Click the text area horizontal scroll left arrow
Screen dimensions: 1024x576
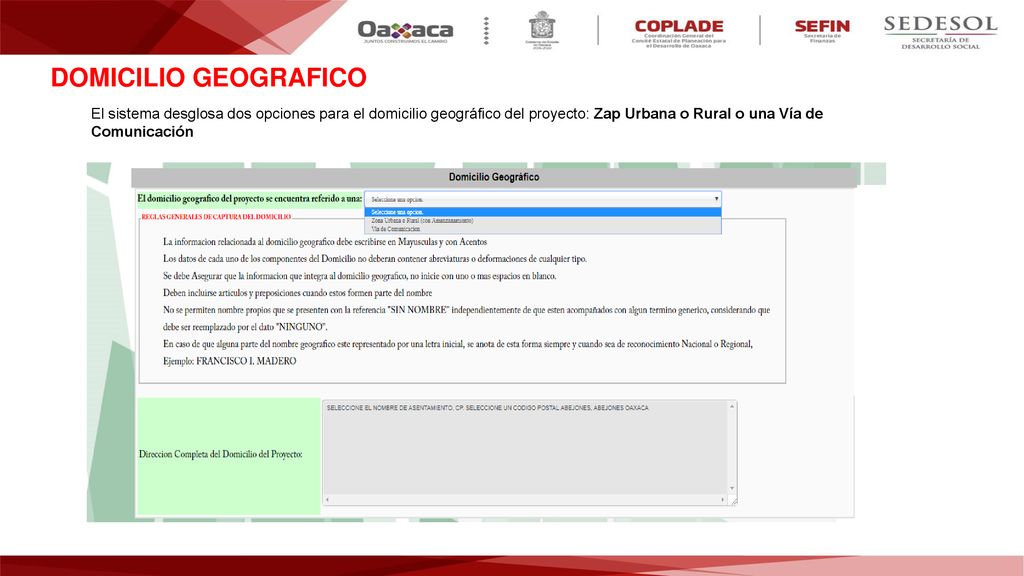[x=327, y=500]
